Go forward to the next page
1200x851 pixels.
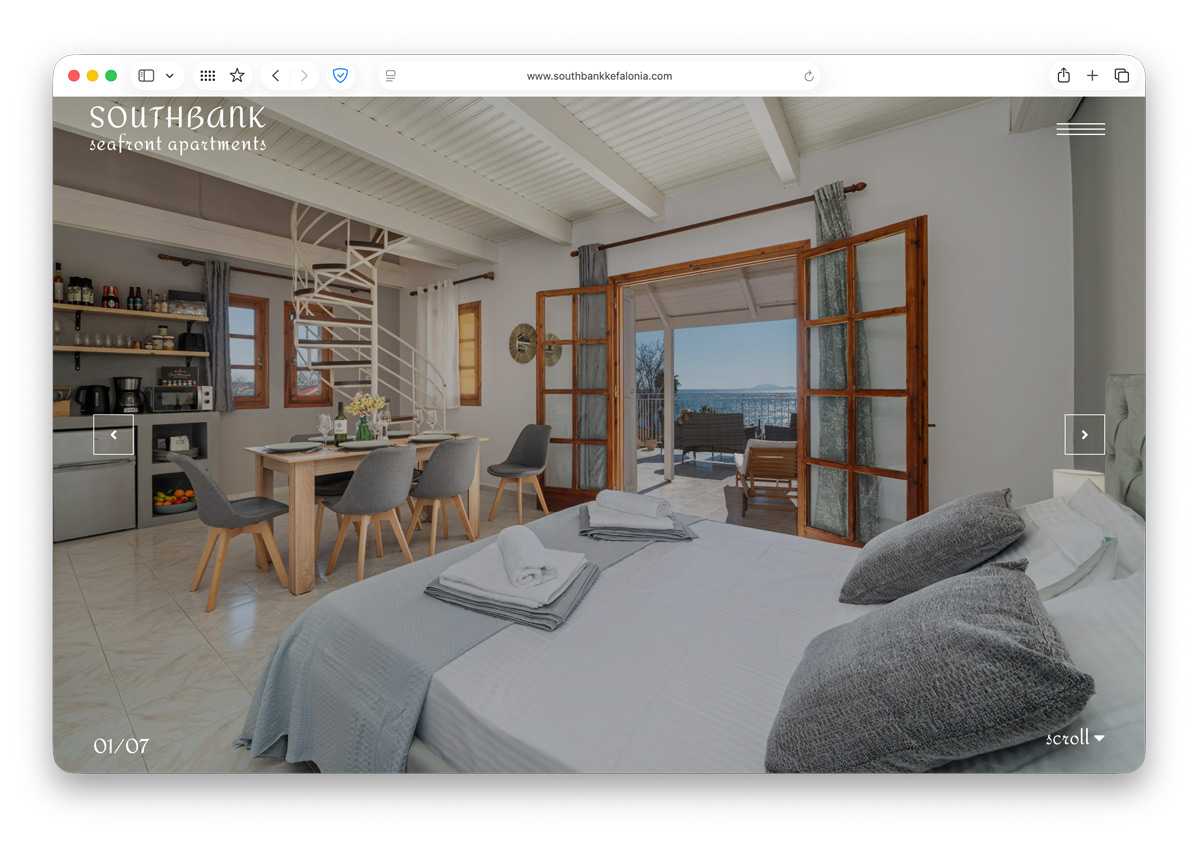tap(304, 76)
